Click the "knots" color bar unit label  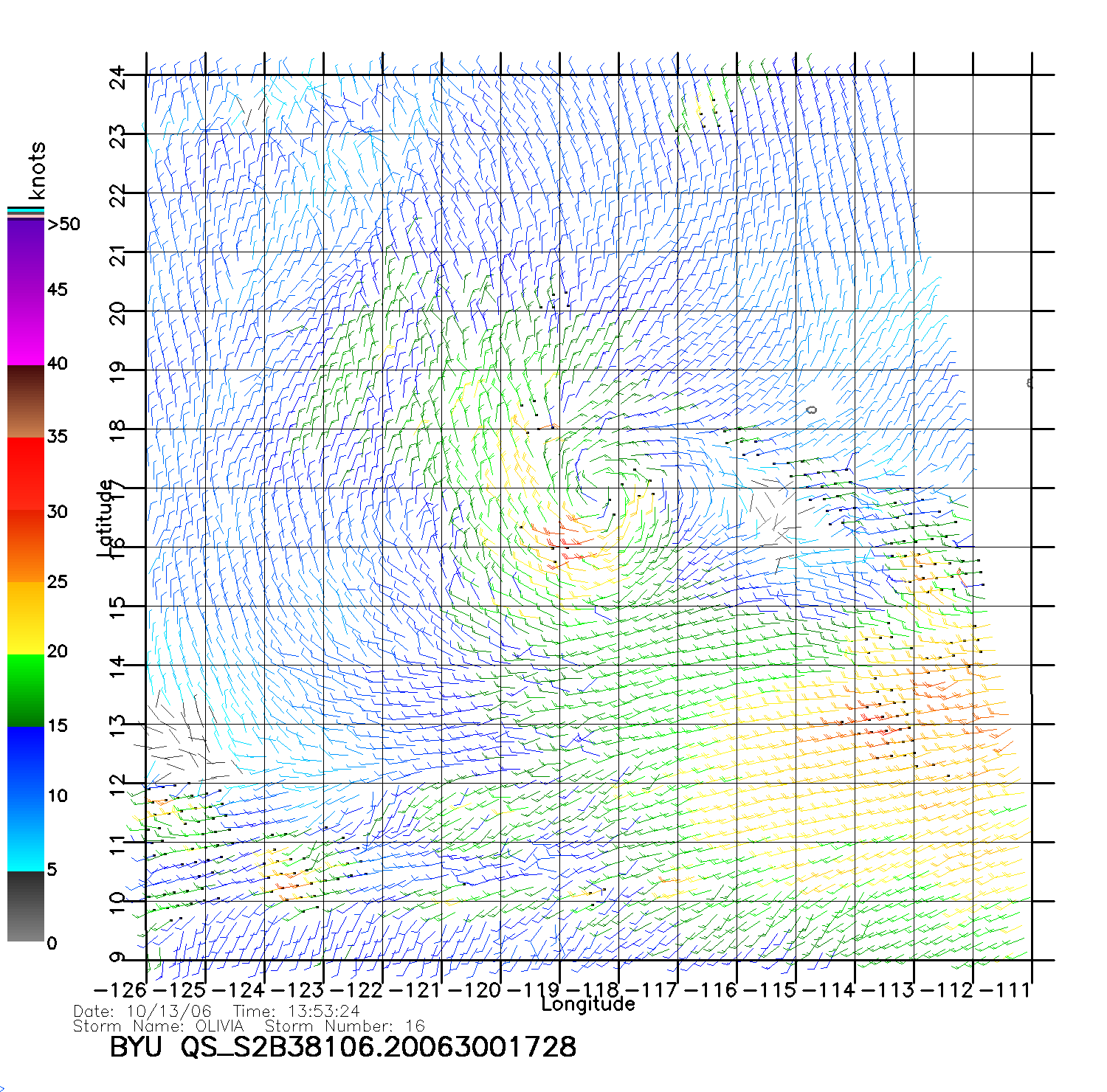coord(37,170)
